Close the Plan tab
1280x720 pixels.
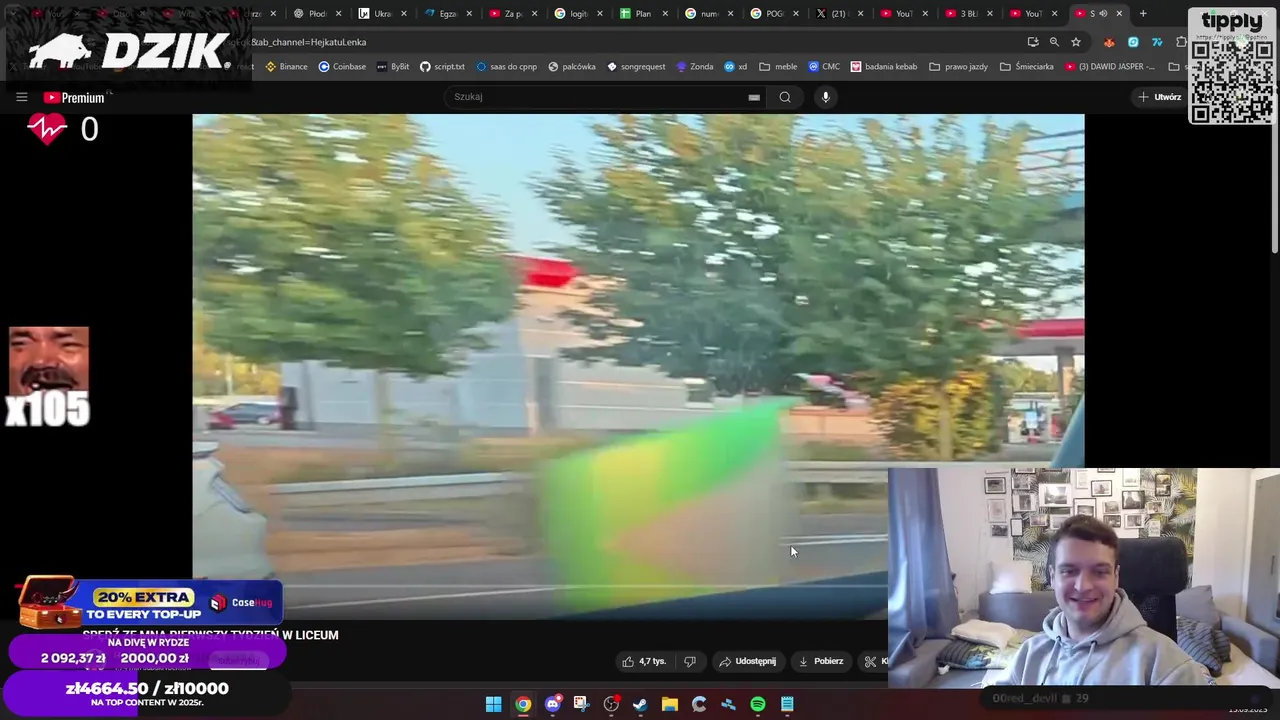pos(665,14)
